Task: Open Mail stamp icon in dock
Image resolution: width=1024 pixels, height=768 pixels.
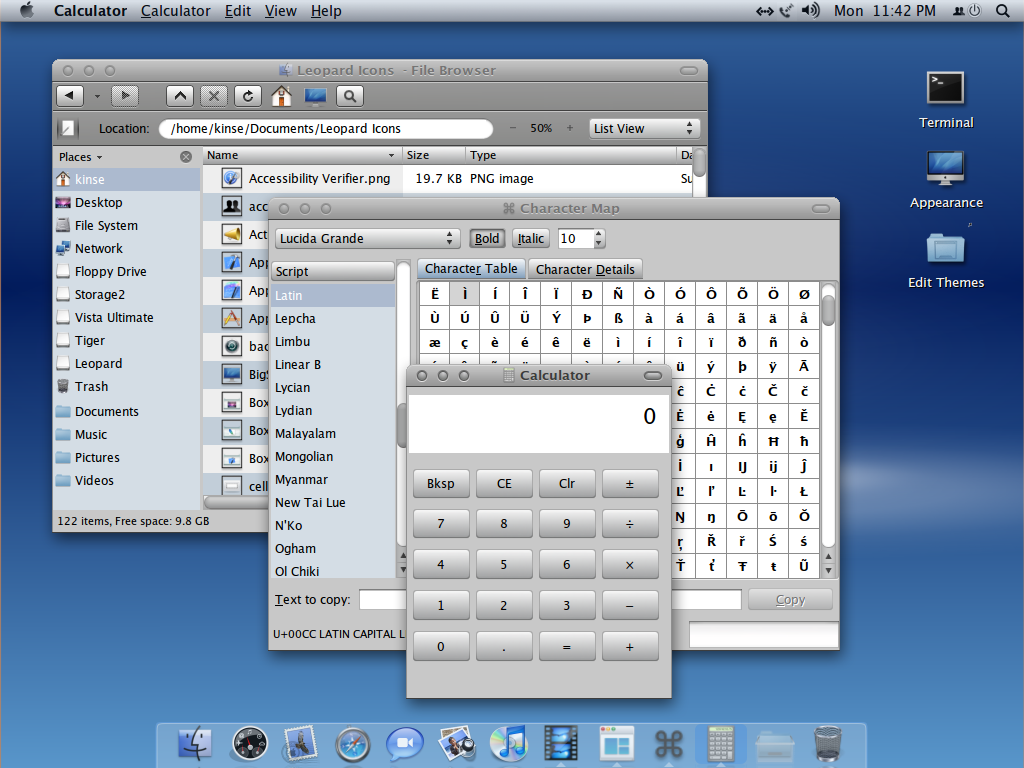Action: 300,743
